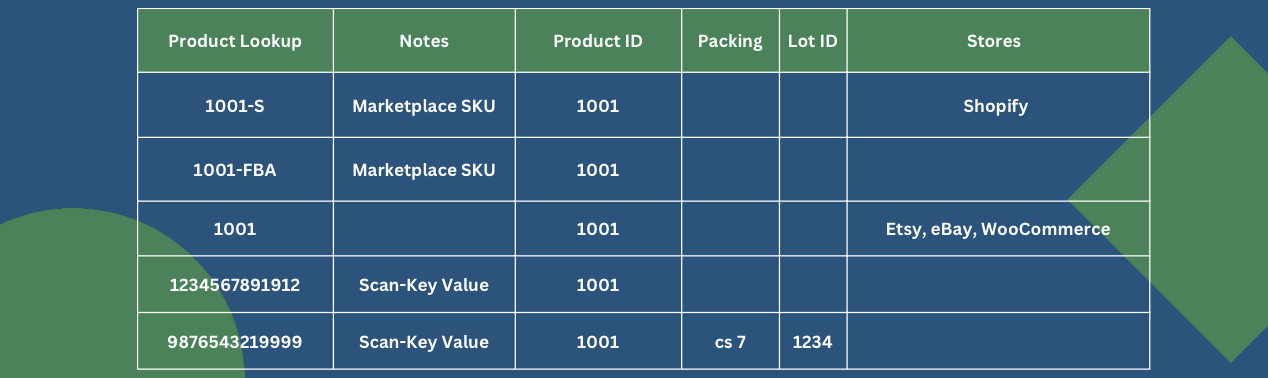
Task: Select the 1234567891912 lookup cell
Action: (235, 285)
